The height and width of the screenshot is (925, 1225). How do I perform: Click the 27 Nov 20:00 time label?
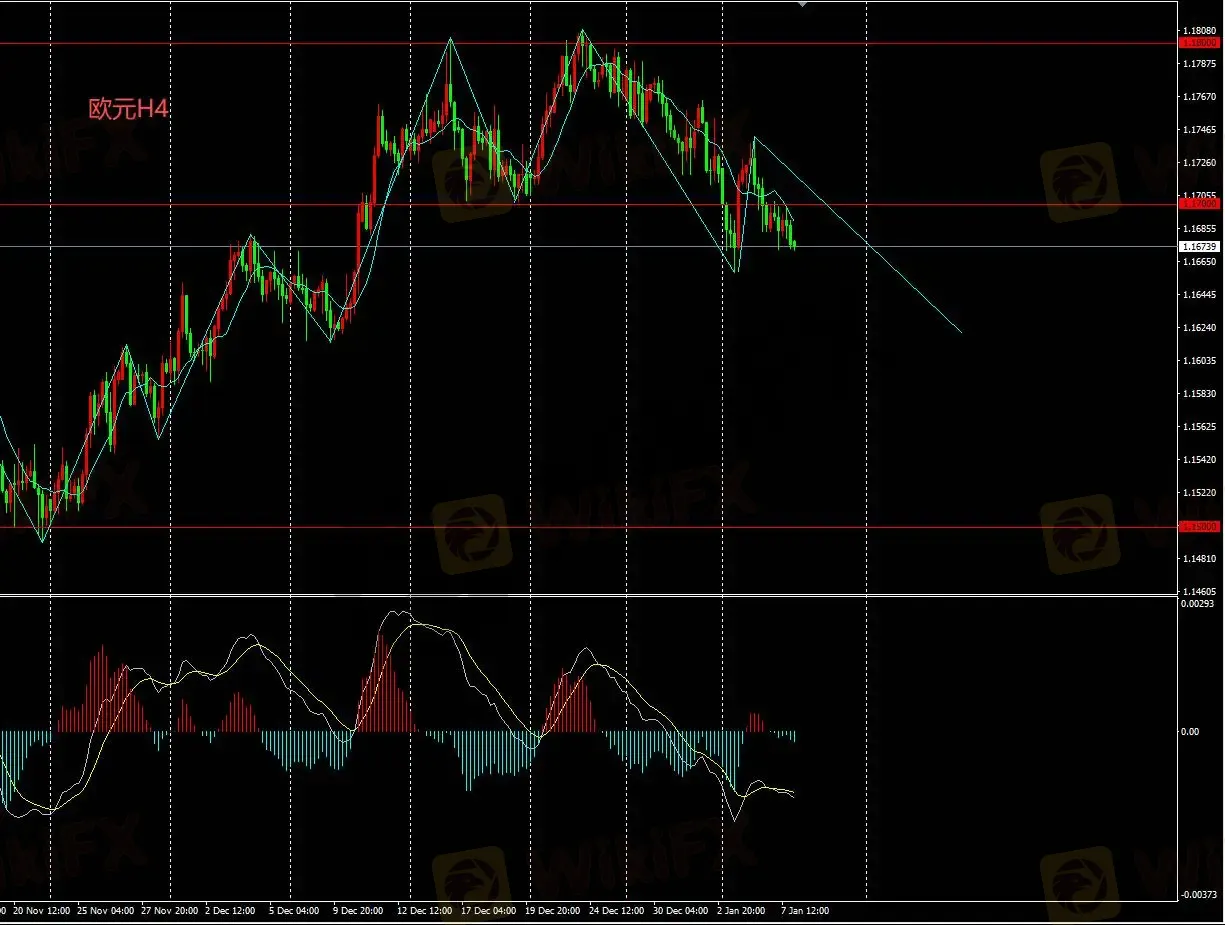point(168,911)
